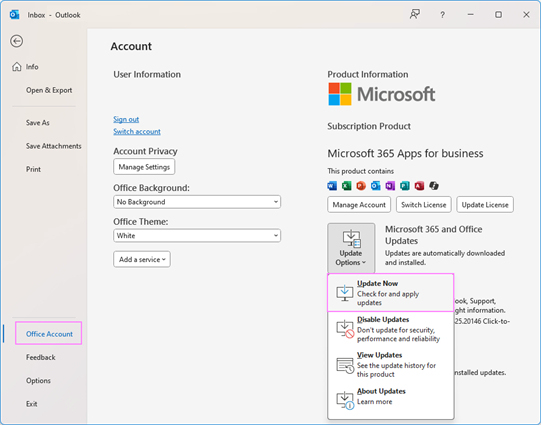Click the Disable Updates icon

tap(345, 329)
